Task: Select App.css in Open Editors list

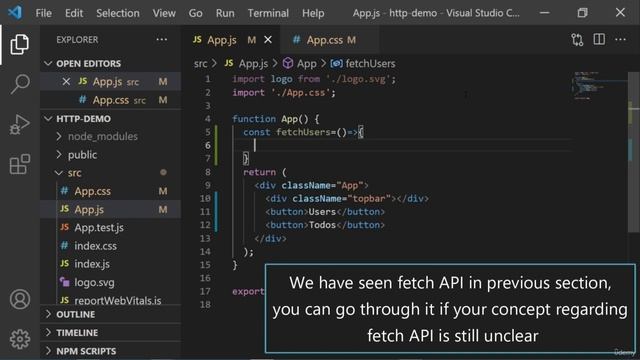Action: point(110,100)
